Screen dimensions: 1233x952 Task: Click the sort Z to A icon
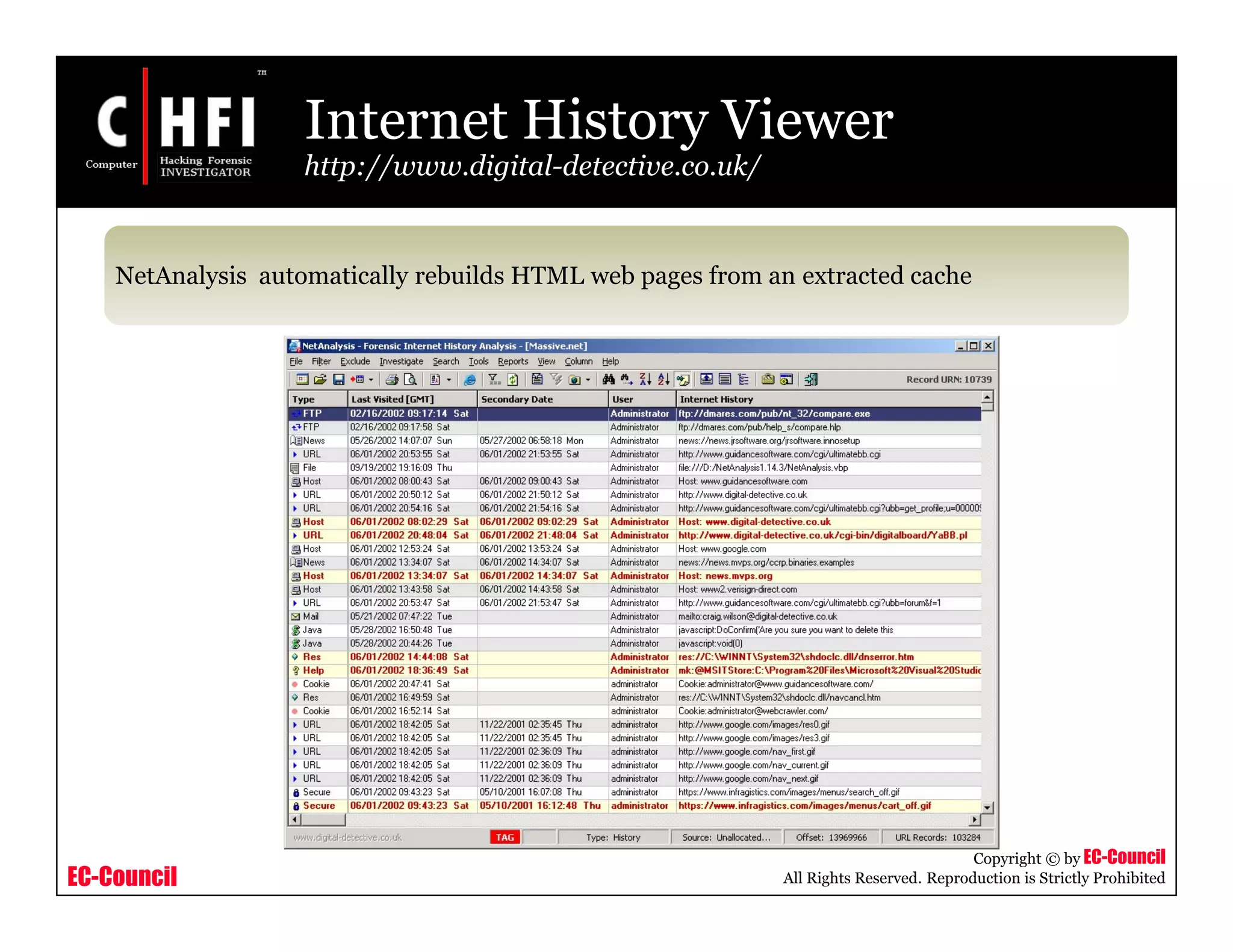(x=645, y=379)
